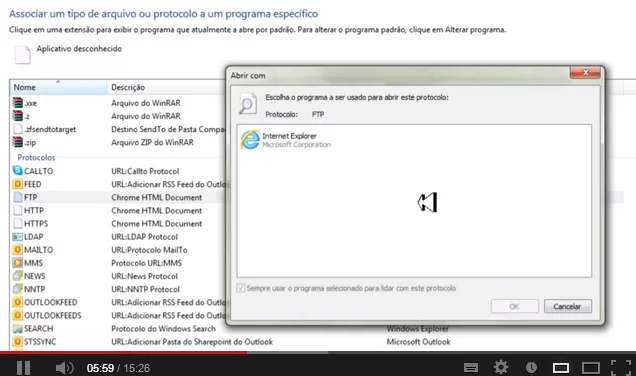Screen dimensions: 636x376
Task: Select 'Chrome HTML Document' in HTTPS row
Action: coord(157,223)
